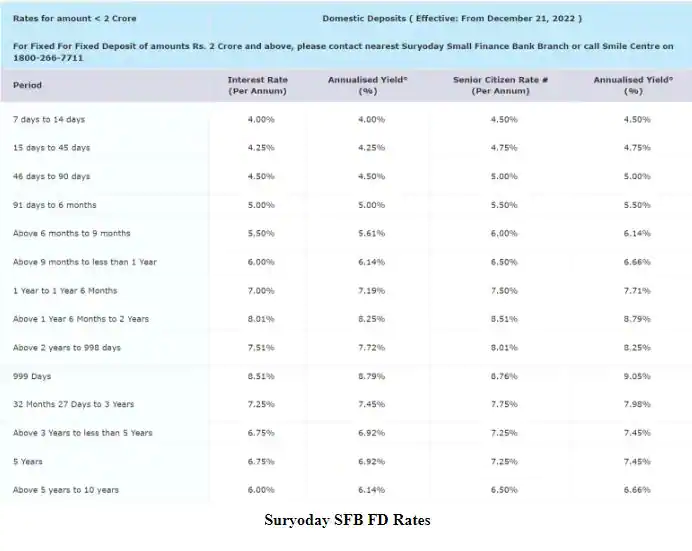Select 'Above 6 months to 9 months' period

click(71, 233)
